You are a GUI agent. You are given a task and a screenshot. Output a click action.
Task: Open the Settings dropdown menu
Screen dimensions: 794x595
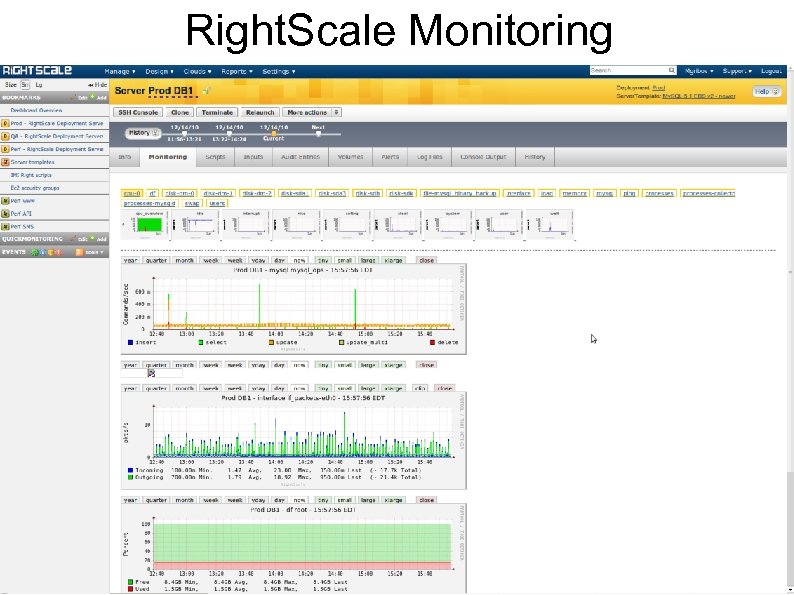[279, 71]
